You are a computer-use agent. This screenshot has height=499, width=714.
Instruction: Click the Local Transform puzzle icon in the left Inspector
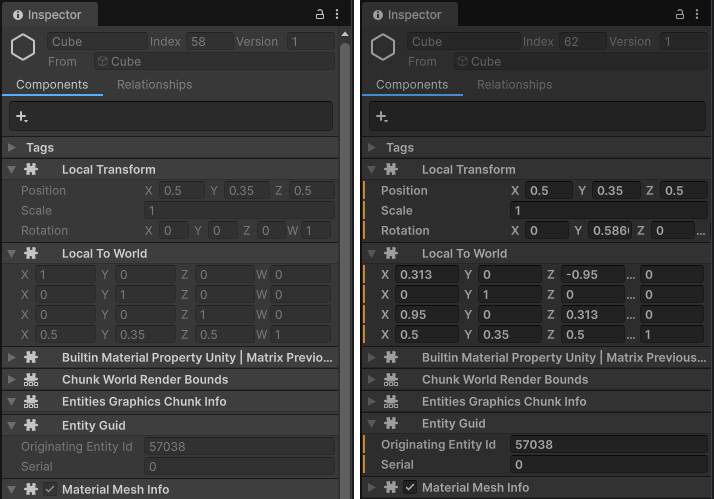(x=31, y=169)
